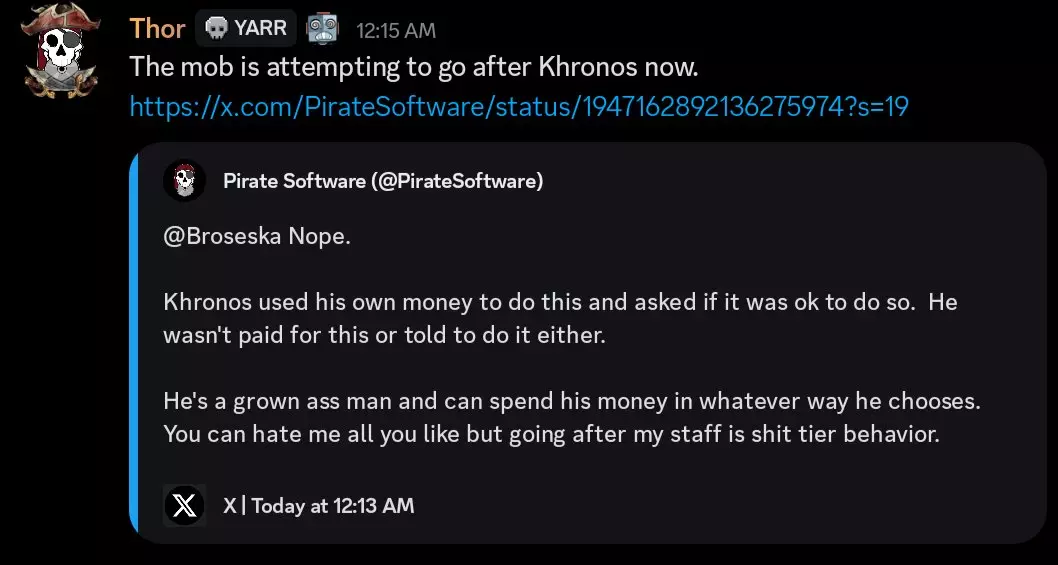Click the "Khronos used his own money" paragraph
The image size is (1058, 565).
[x=560, y=319]
